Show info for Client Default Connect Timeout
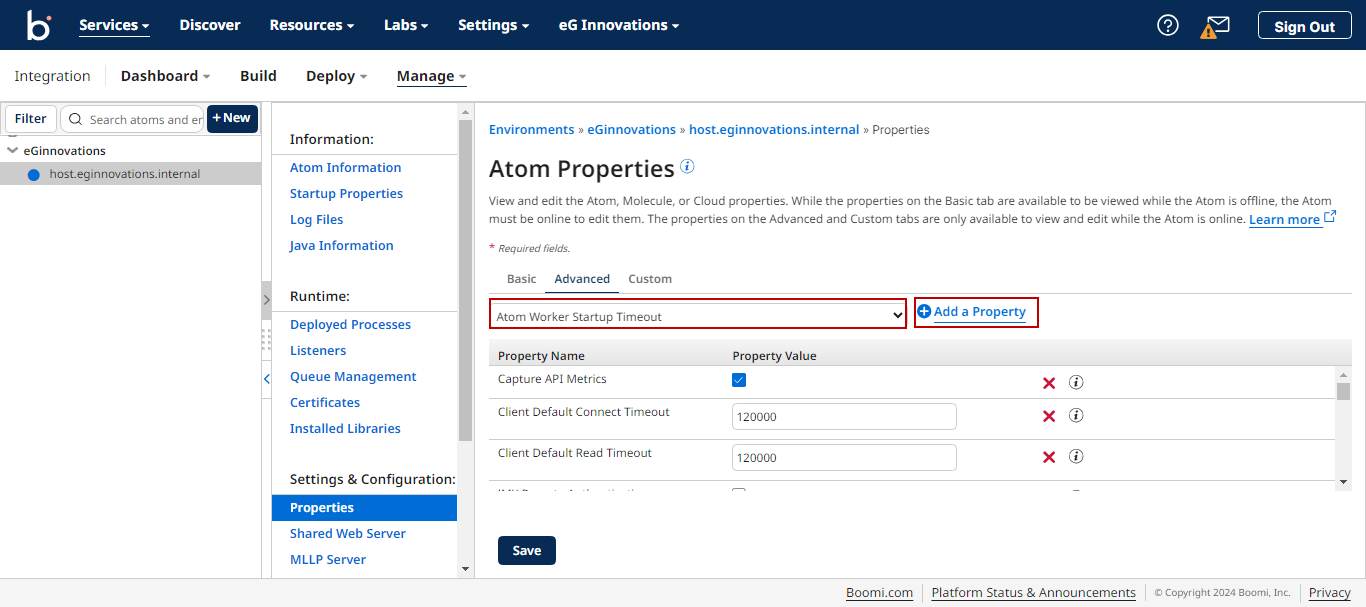The width and height of the screenshot is (1366, 607). coord(1076,415)
